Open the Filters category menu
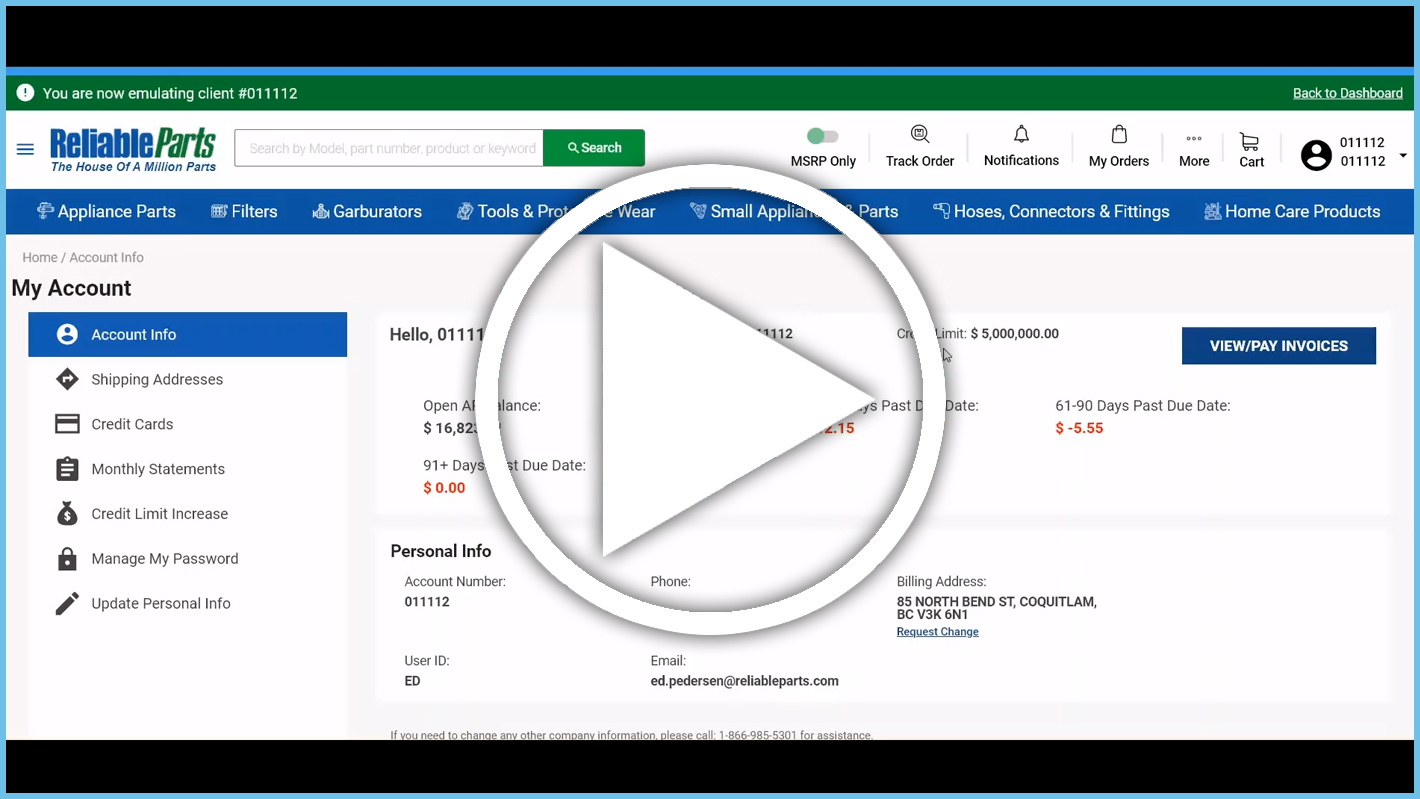Screen dimensions: 1420x799 click(244, 212)
